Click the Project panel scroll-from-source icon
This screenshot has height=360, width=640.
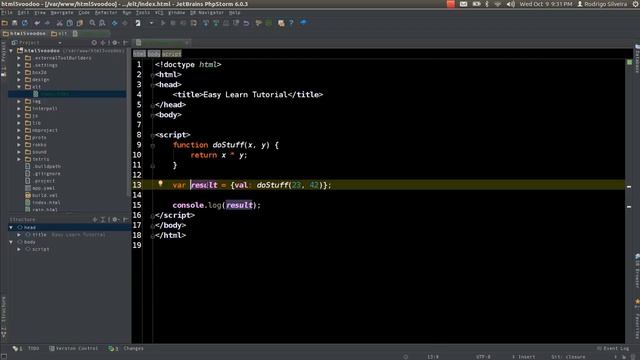coord(94,42)
